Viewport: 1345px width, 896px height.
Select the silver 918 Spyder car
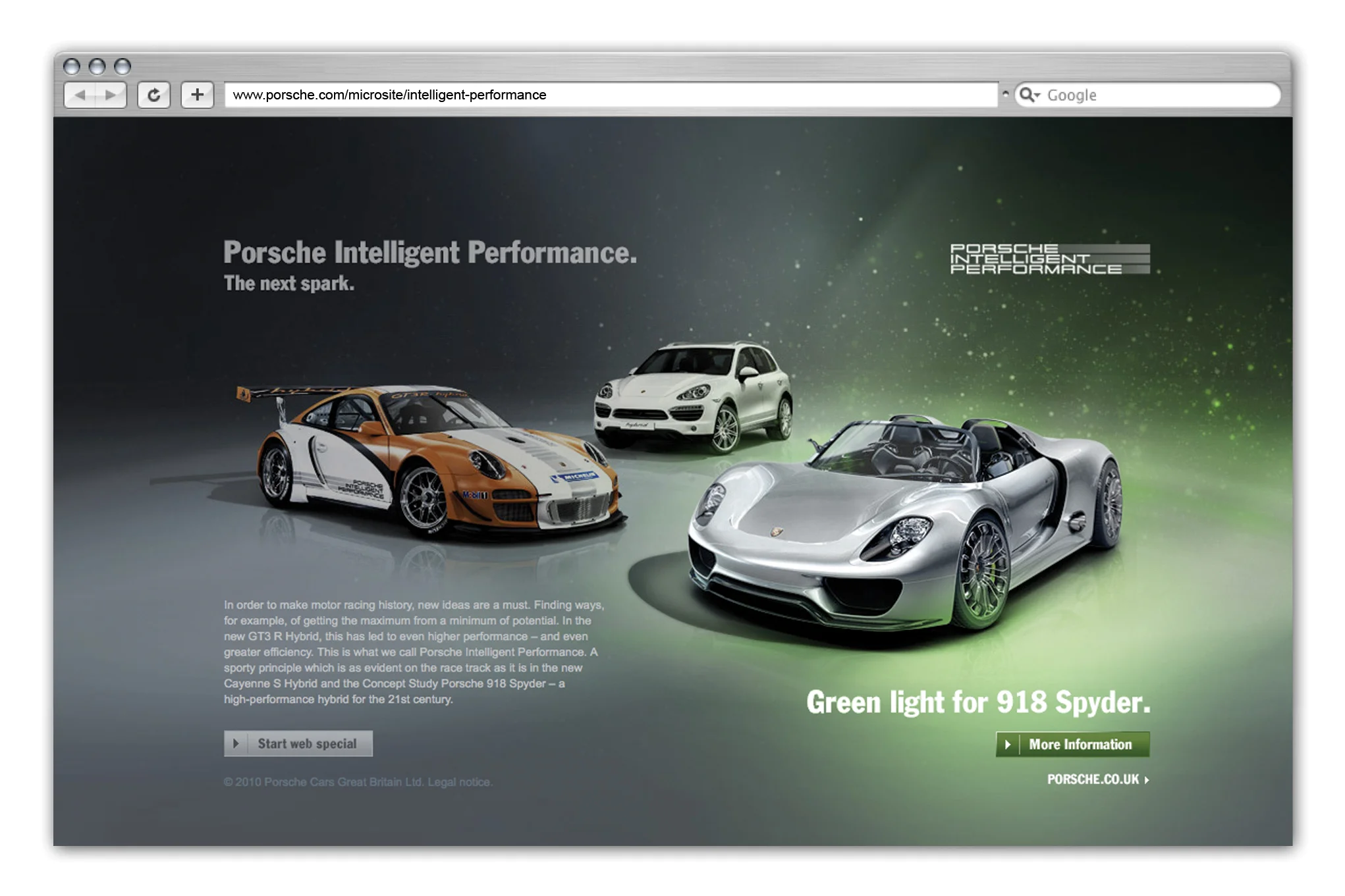pyautogui.click(x=905, y=525)
